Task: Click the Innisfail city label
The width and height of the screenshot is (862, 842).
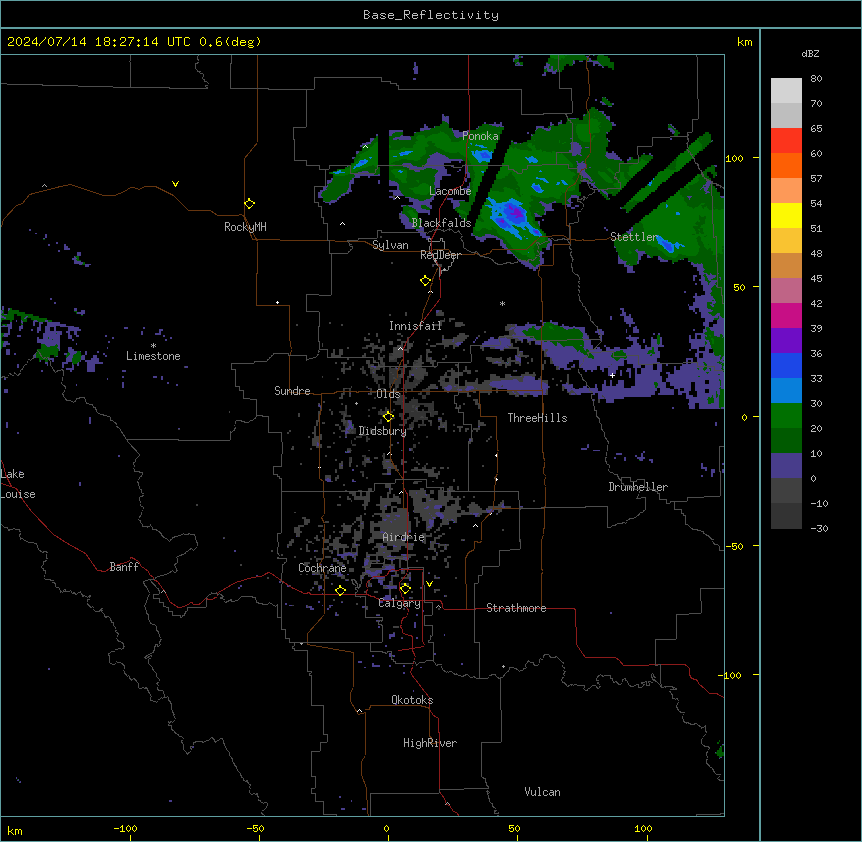Action: [415, 326]
